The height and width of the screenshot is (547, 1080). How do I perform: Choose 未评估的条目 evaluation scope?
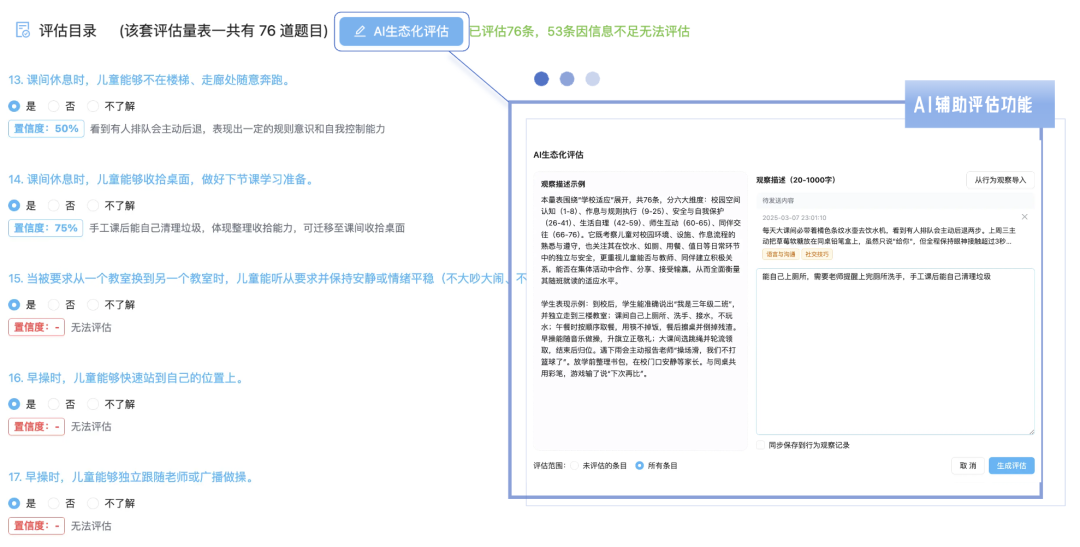pos(574,466)
